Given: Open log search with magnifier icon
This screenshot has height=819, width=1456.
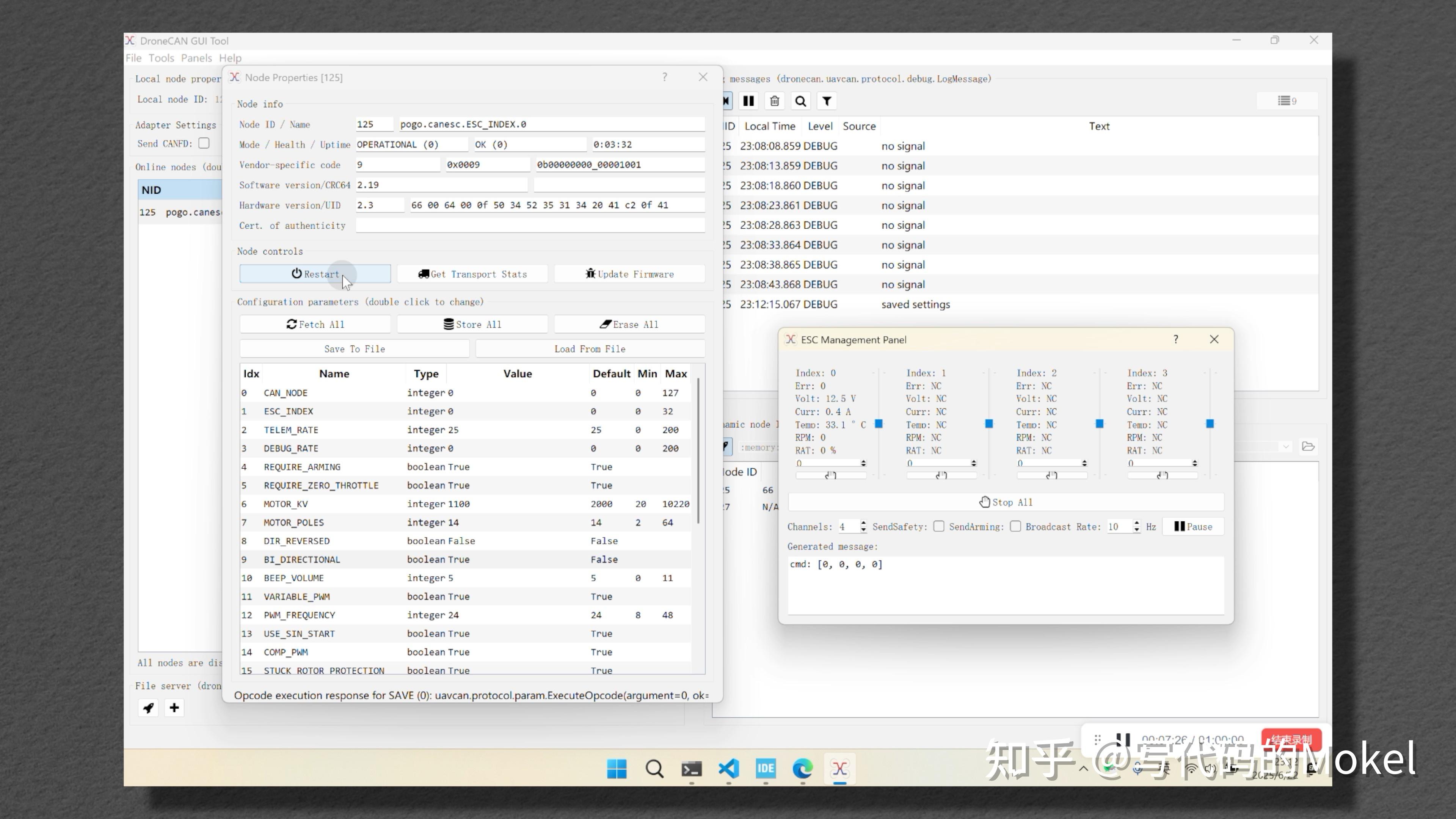Looking at the screenshot, I should [x=800, y=101].
